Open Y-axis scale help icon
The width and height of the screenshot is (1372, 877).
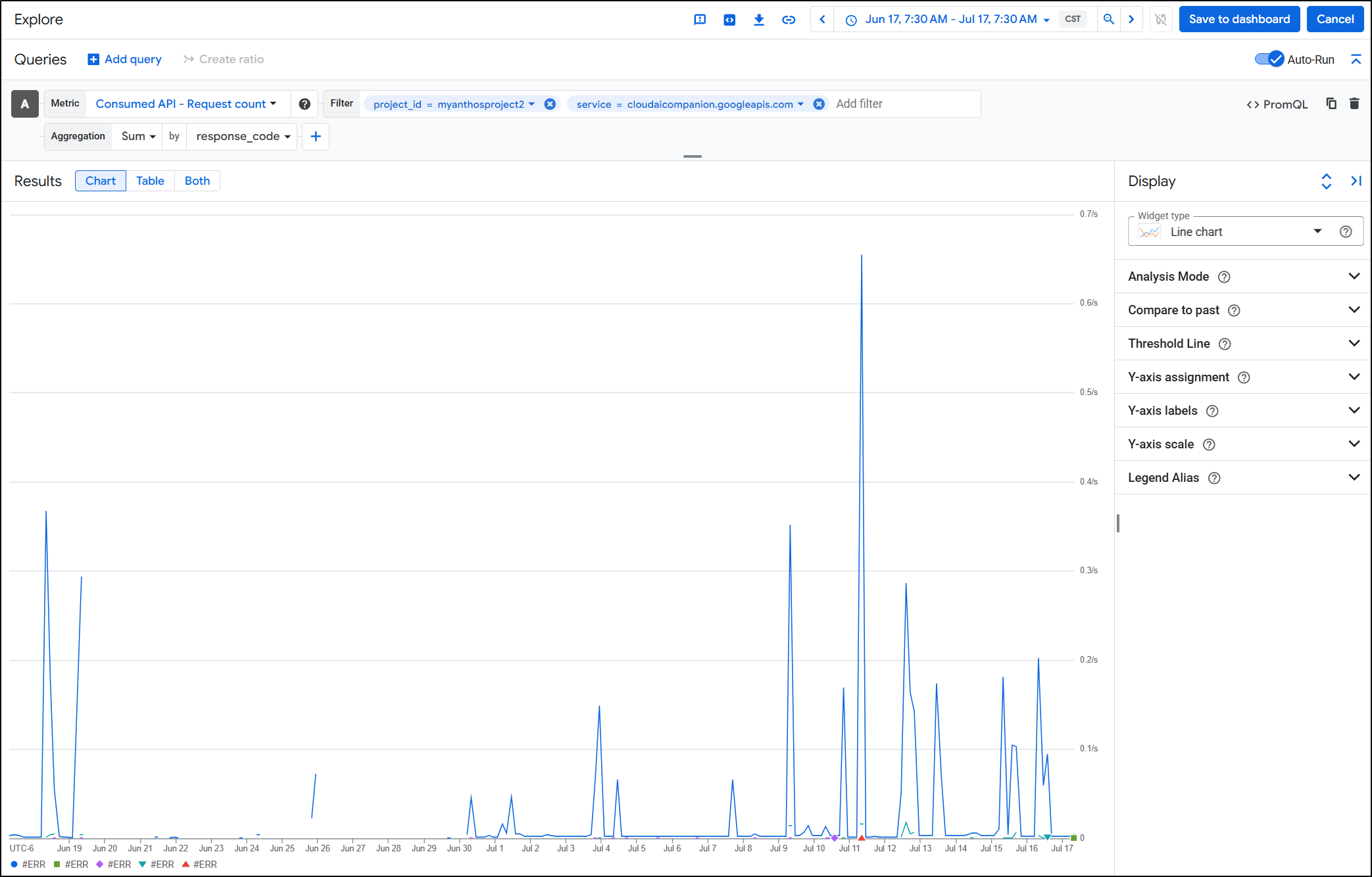point(1209,444)
